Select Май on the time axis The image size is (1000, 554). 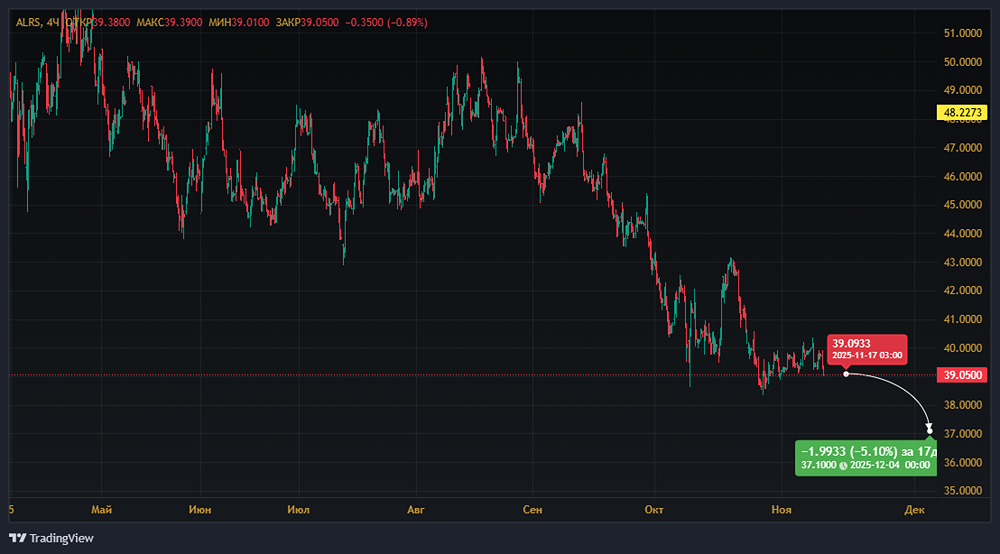pyautogui.click(x=100, y=510)
